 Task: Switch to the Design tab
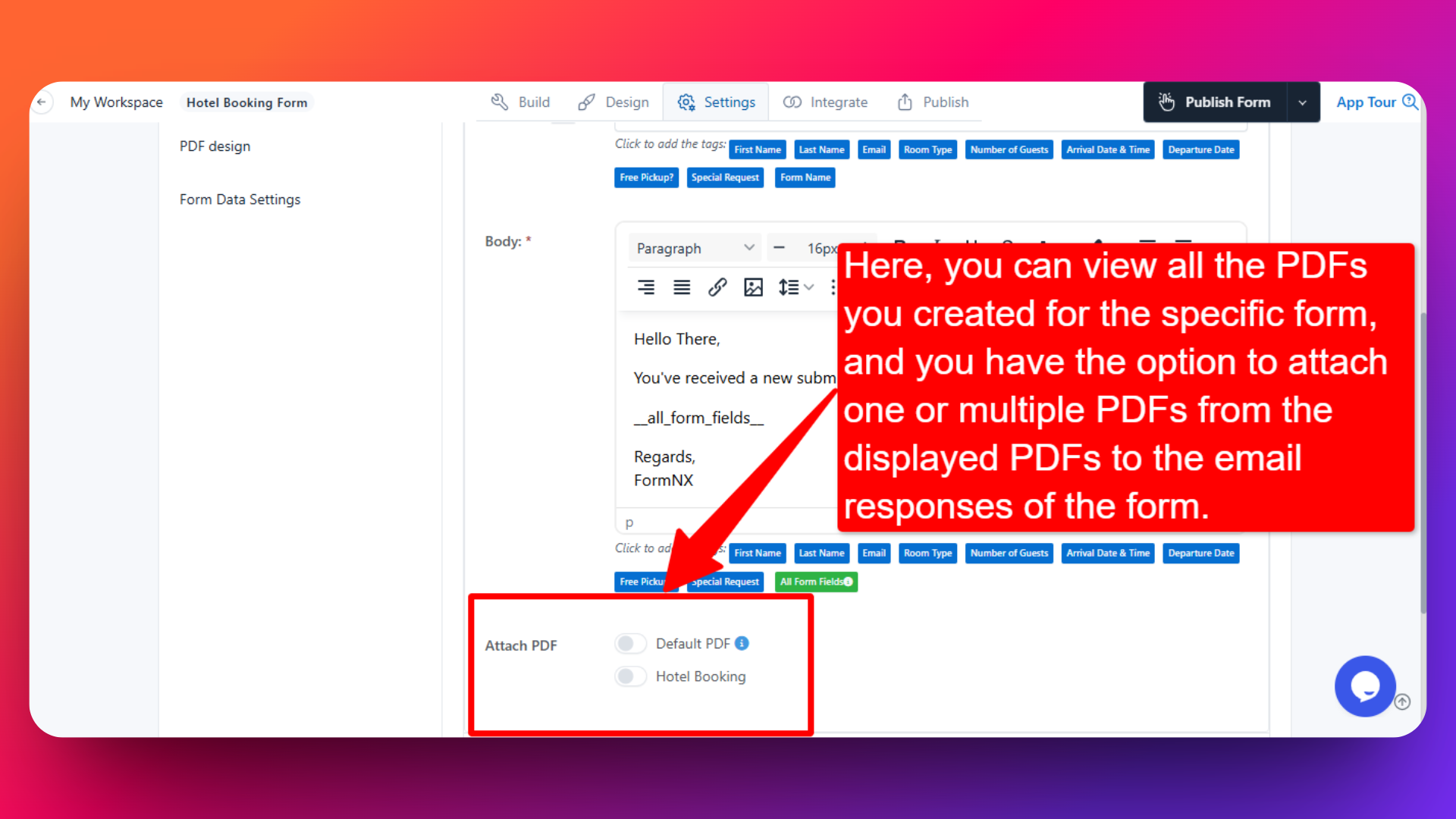613,102
